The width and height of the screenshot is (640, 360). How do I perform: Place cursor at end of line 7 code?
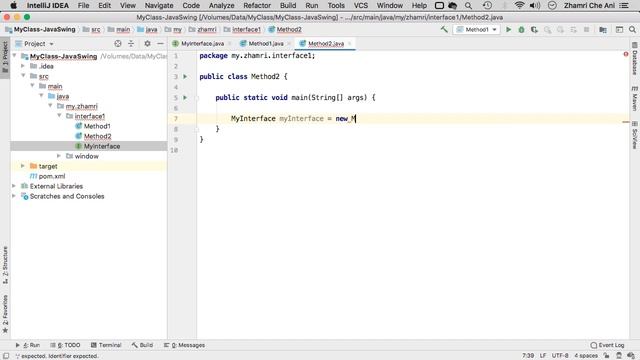coord(356,119)
